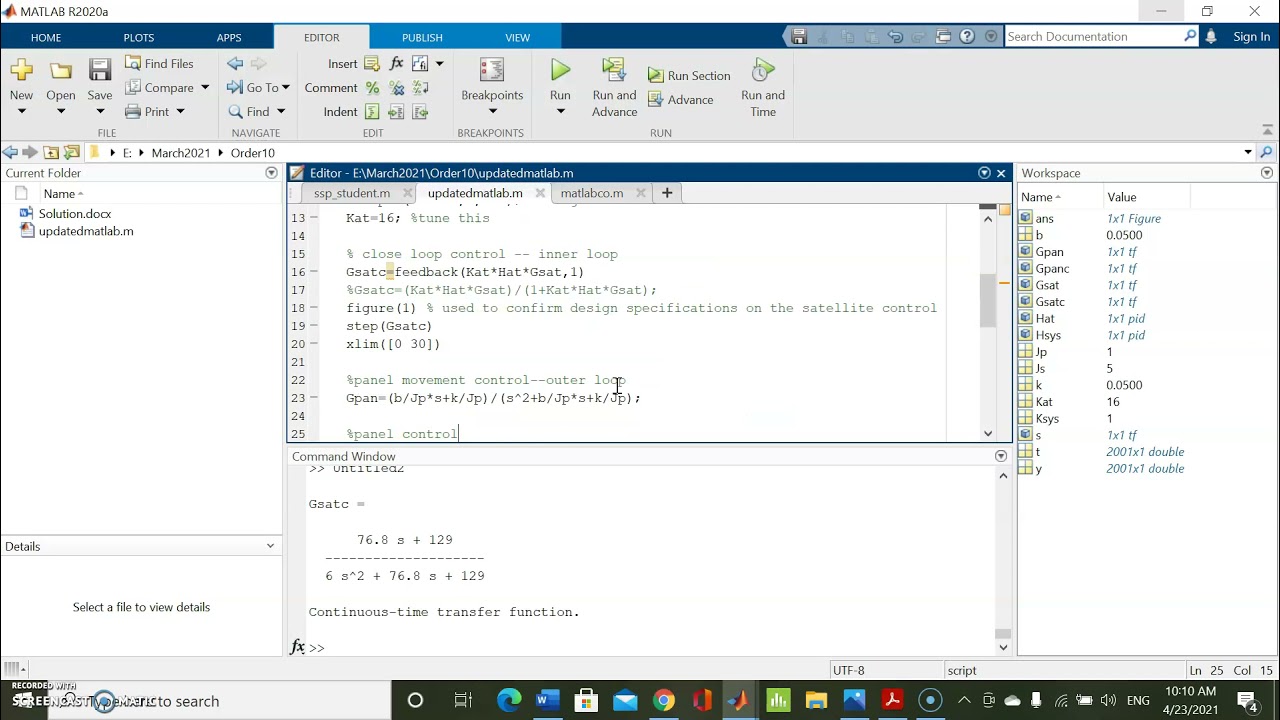Open Command Window actions menu
Screen dimensions: 1280x720
pyautogui.click(x=1001, y=456)
